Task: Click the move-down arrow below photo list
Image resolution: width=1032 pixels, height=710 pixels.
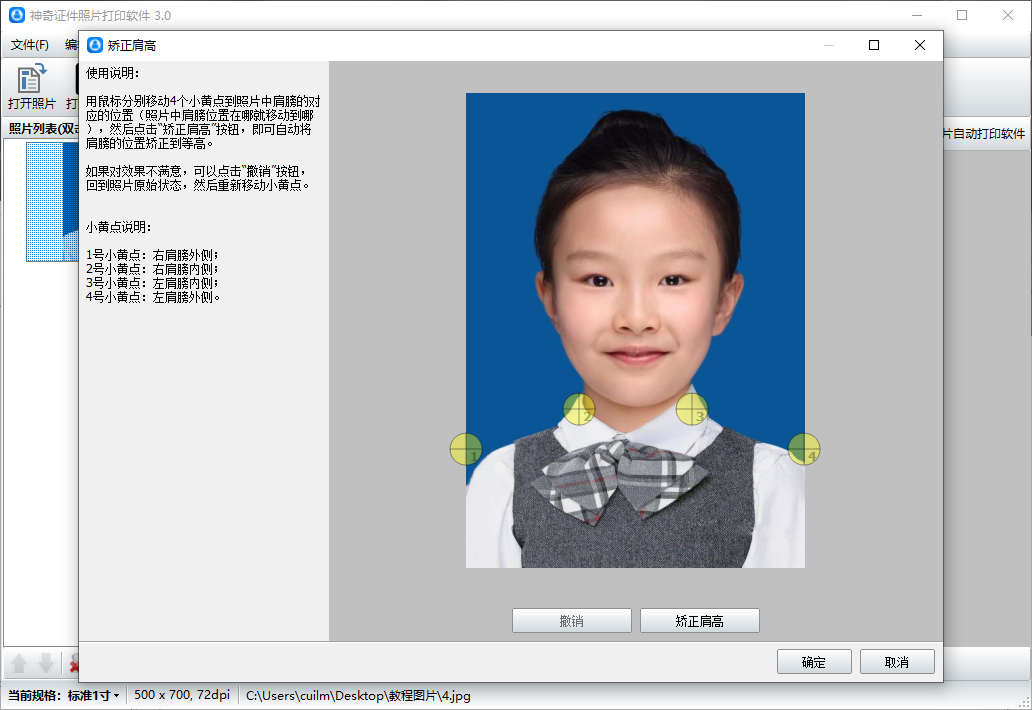Action: pos(47,664)
